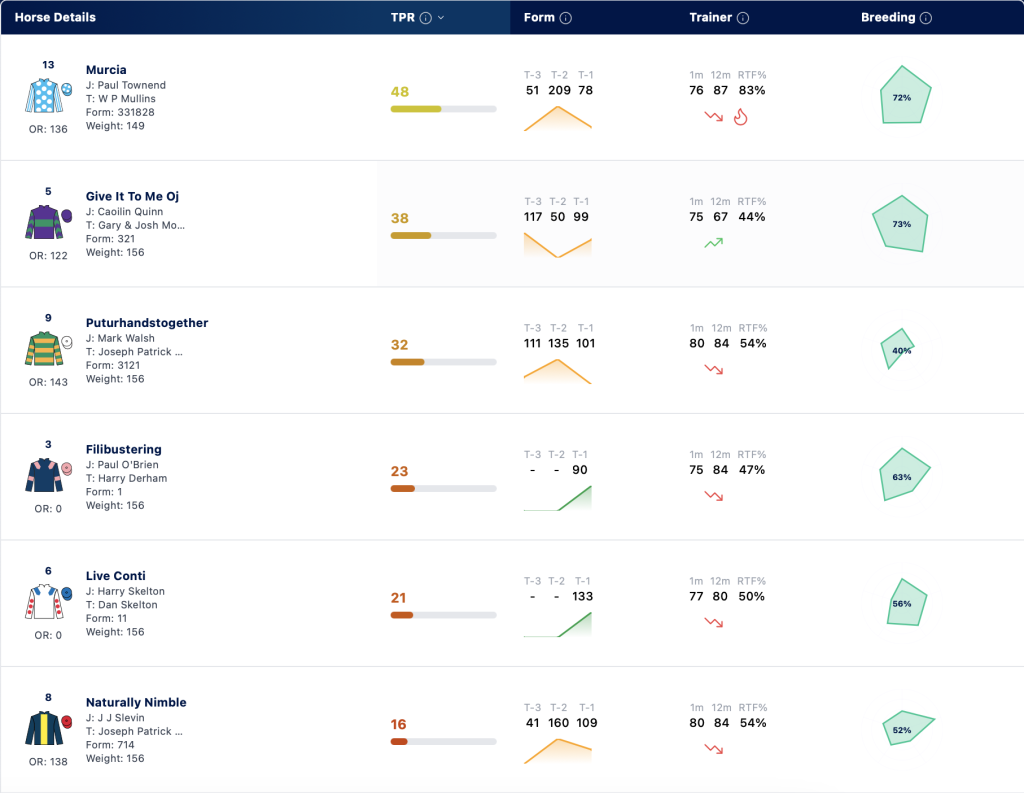Select the Breeding column header
Screen dimensions: 1024x793
(x=888, y=18)
